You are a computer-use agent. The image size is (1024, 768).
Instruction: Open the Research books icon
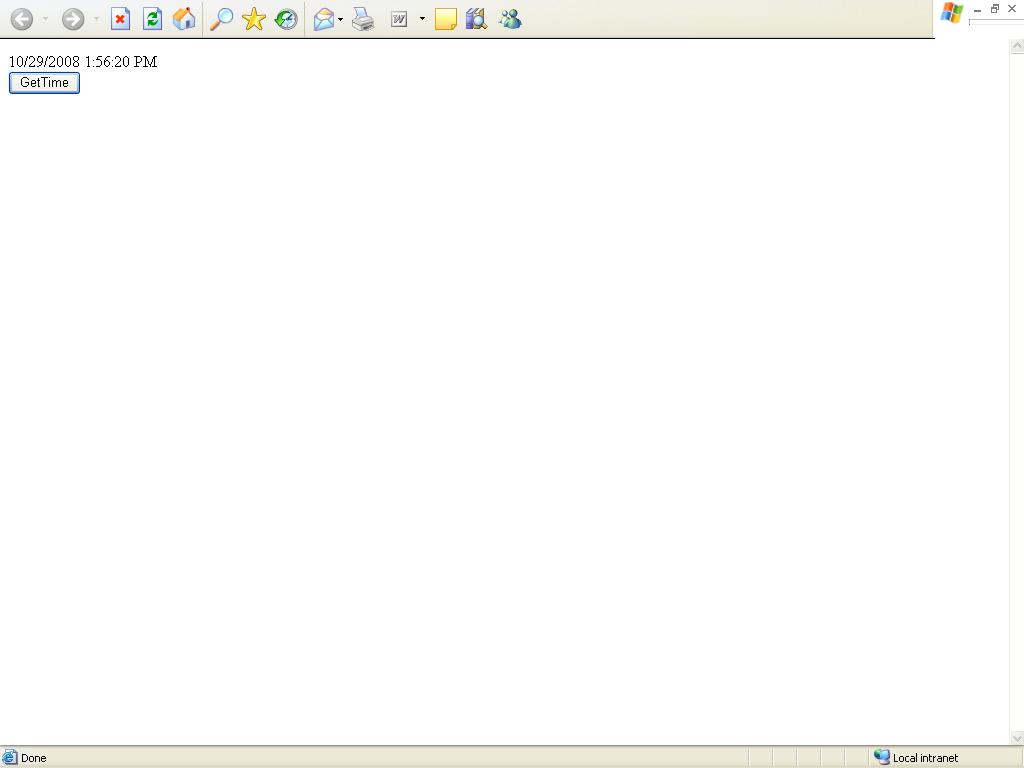click(477, 19)
